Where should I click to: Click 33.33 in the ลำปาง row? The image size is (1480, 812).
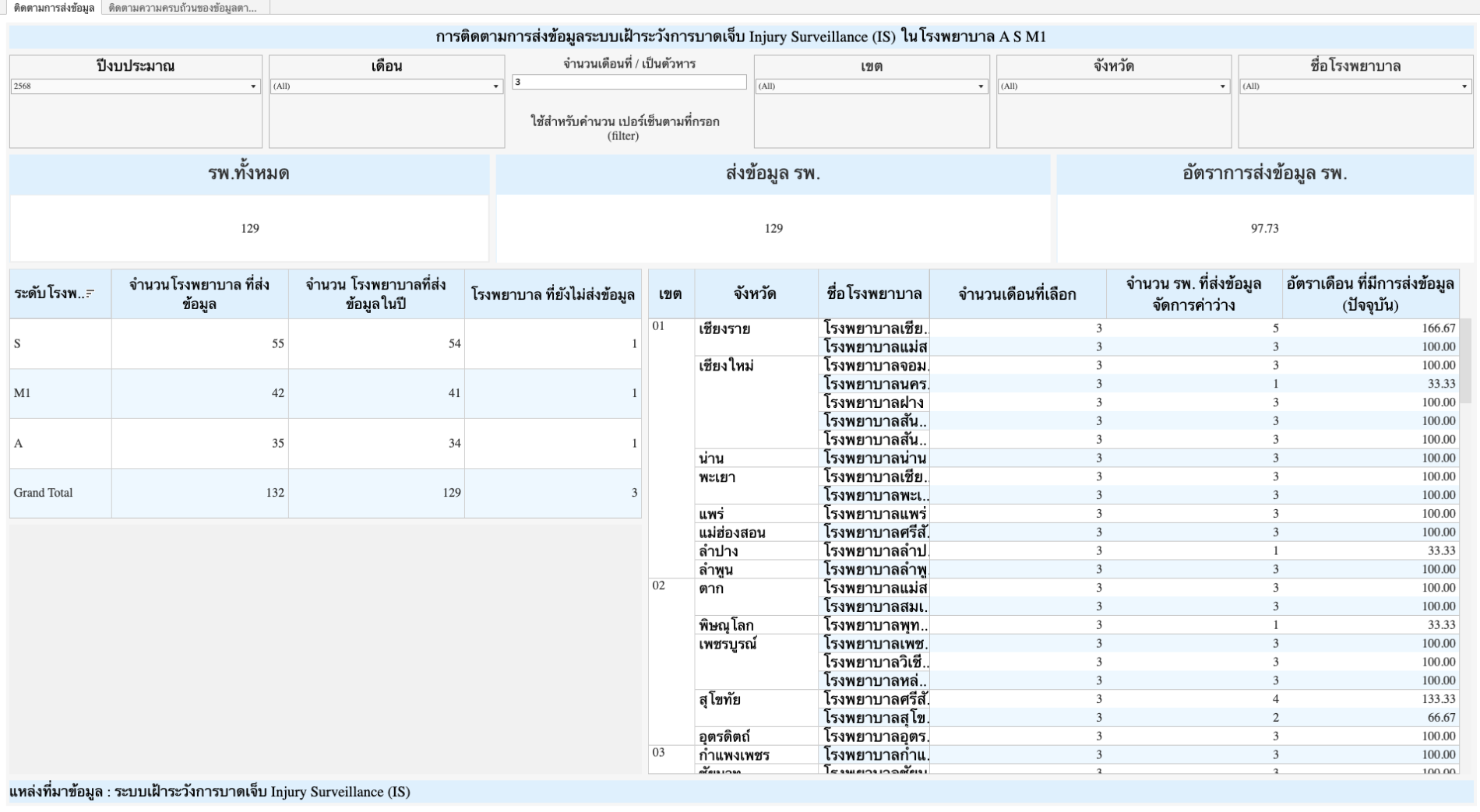coord(1442,550)
